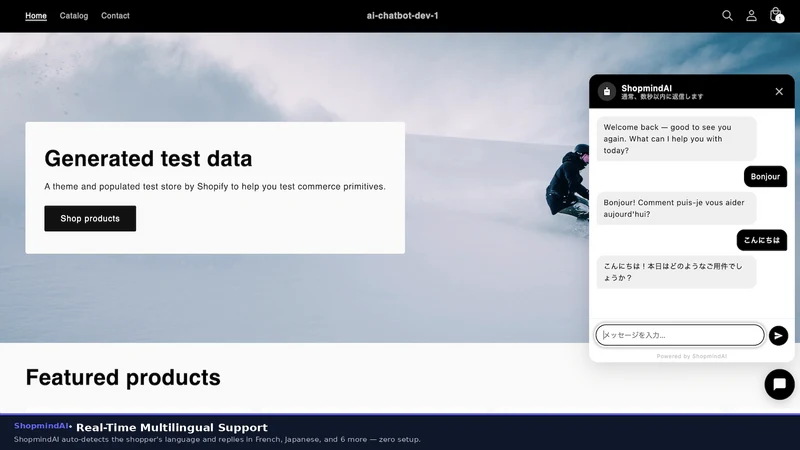This screenshot has height=450, width=800.
Task: Click the Powered by ShopmindAI link
Action: 691,356
